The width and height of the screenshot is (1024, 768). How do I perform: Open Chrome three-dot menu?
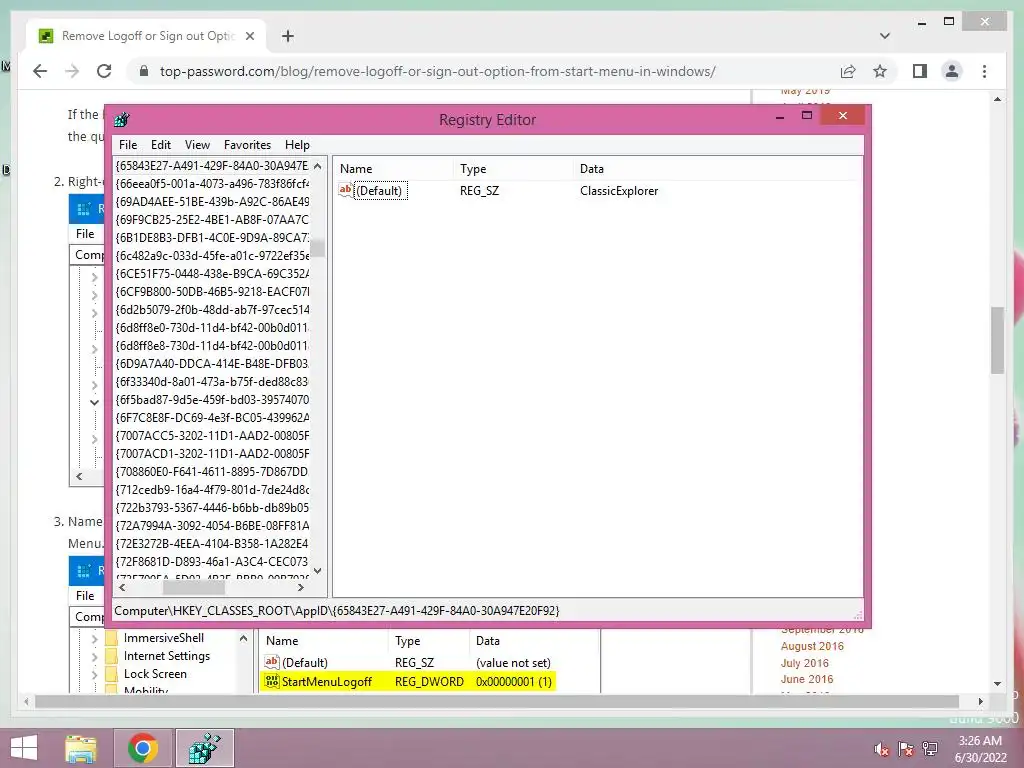984,71
